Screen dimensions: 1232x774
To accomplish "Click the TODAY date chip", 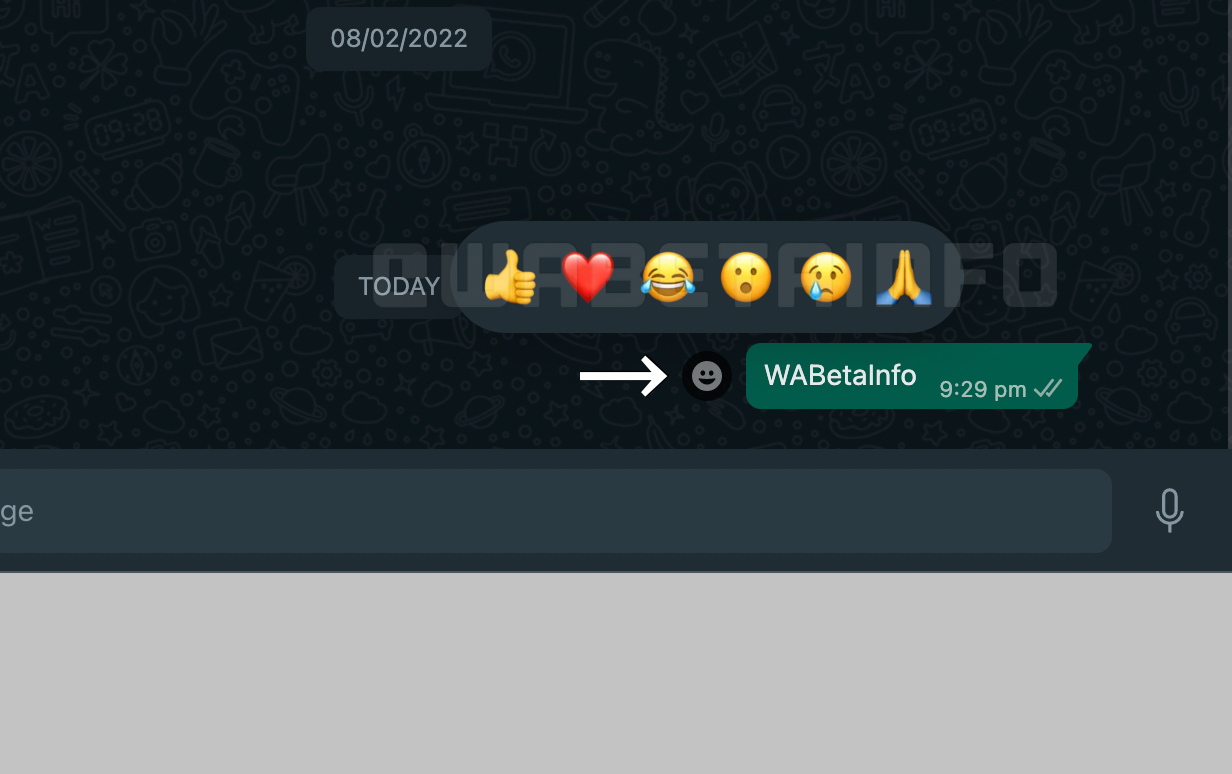I will (399, 287).
